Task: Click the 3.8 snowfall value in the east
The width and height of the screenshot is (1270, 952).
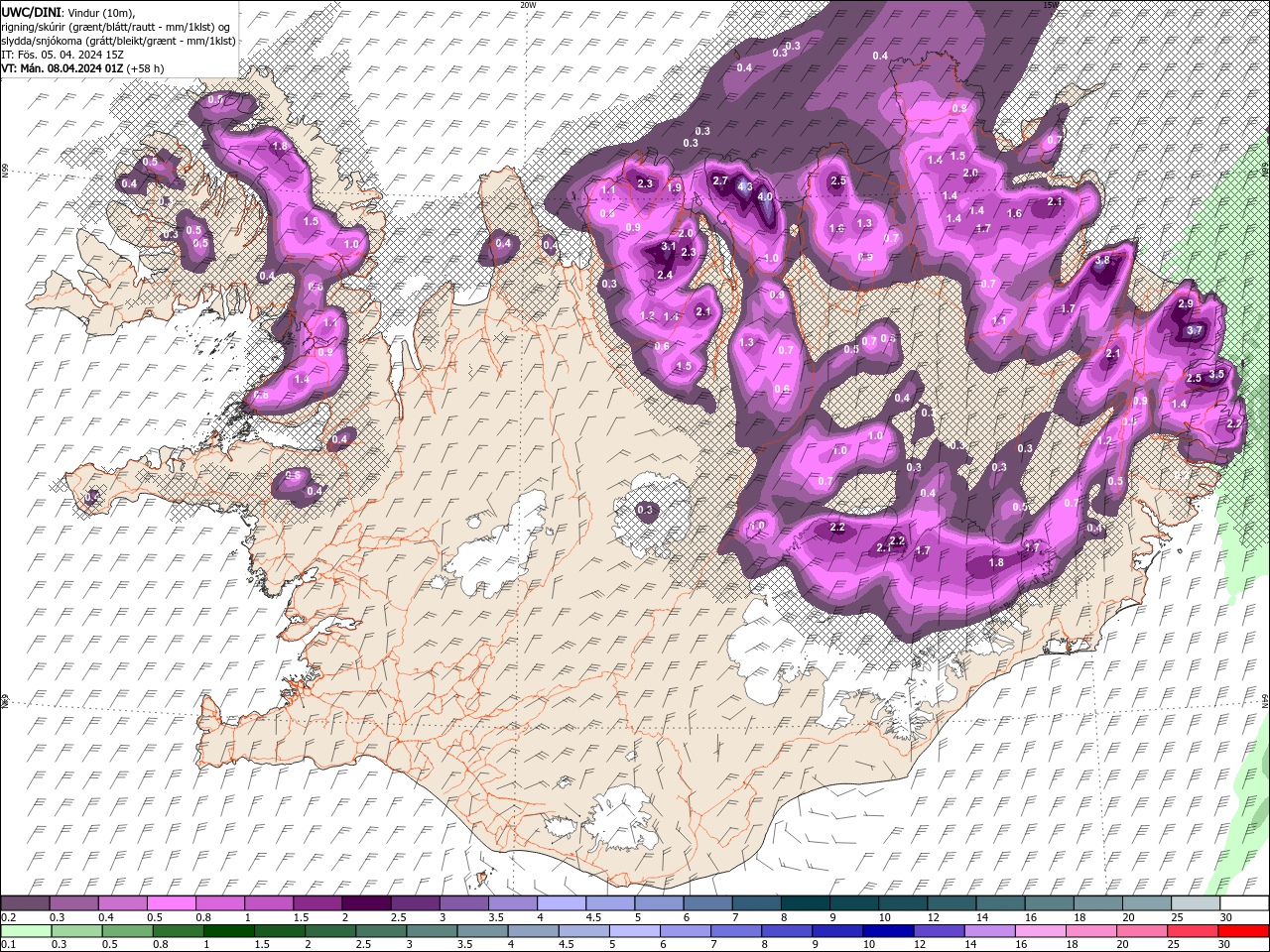Action: (1101, 261)
